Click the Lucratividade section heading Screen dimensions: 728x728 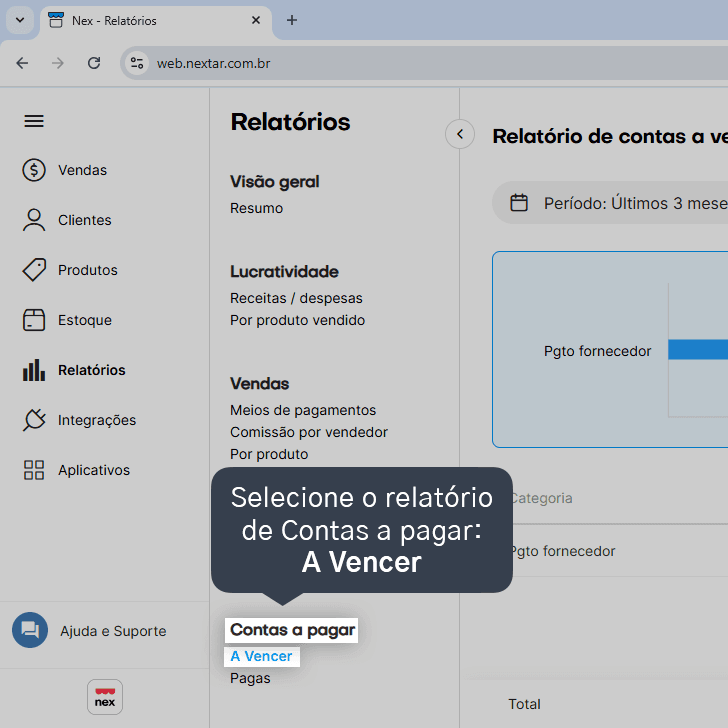(x=285, y=272)
